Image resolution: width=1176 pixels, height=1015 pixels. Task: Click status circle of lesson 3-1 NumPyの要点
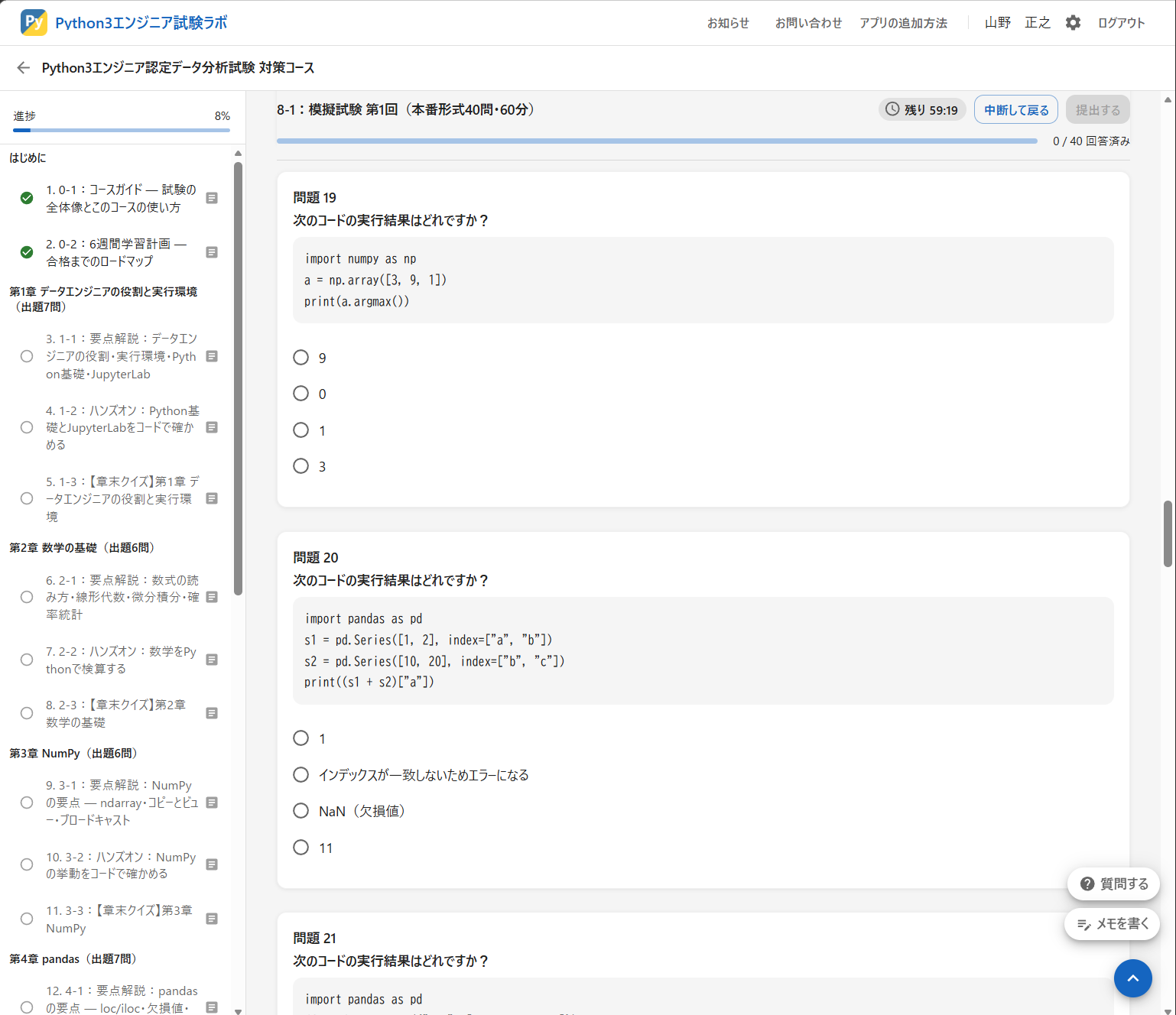27,803
